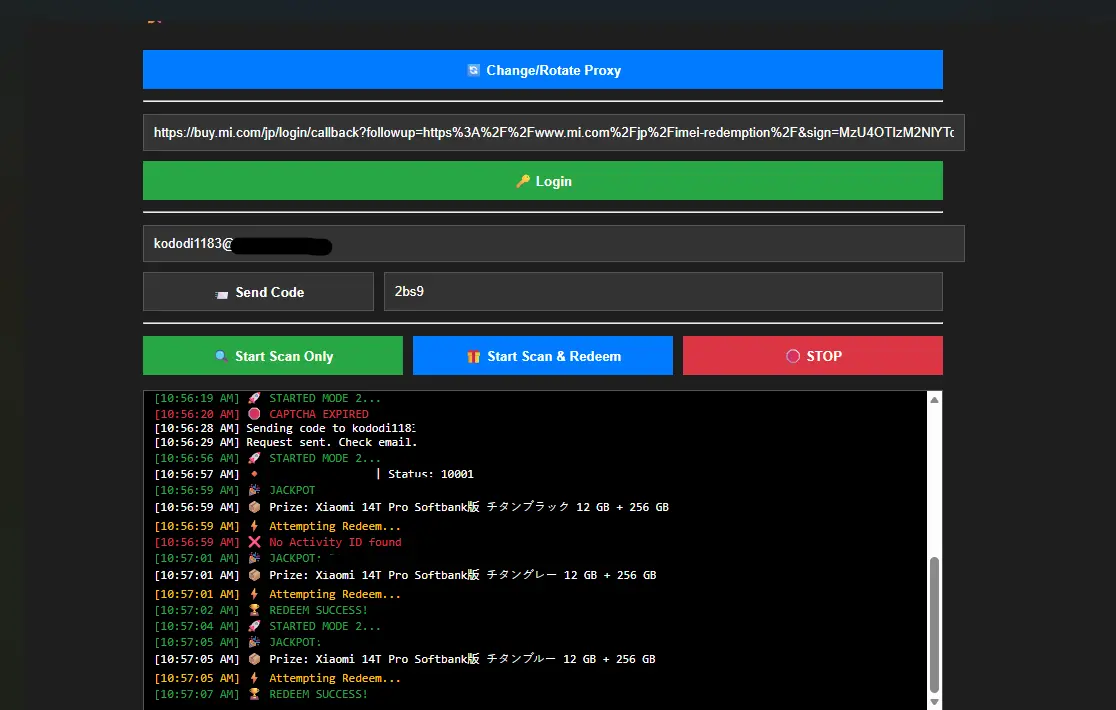This screenshot has height=710, width=1116.
Task: Click the Send Code button
Action: pyautogui.click(x=258, y=292)
